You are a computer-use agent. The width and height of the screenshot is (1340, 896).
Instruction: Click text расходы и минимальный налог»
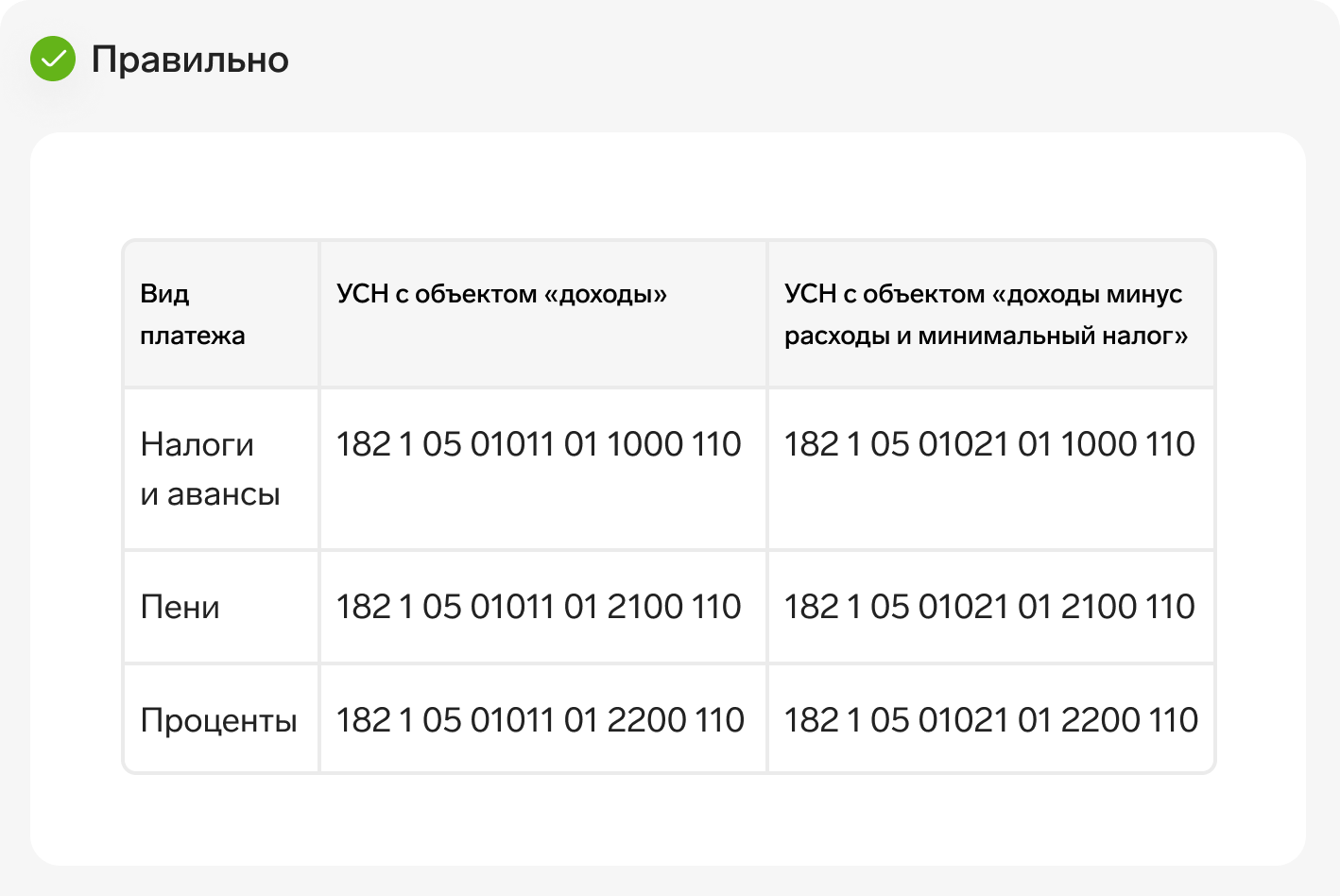(986, 336)
